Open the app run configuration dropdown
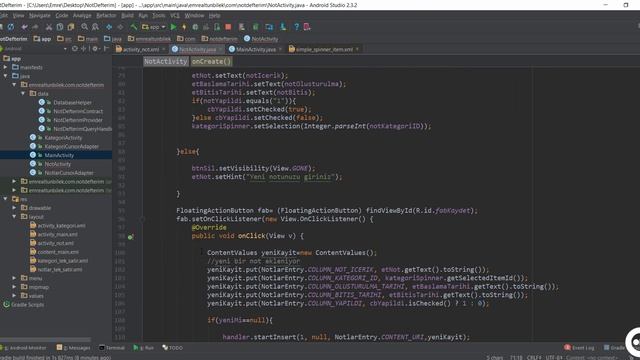640x360 pixels. click(153, 27)
